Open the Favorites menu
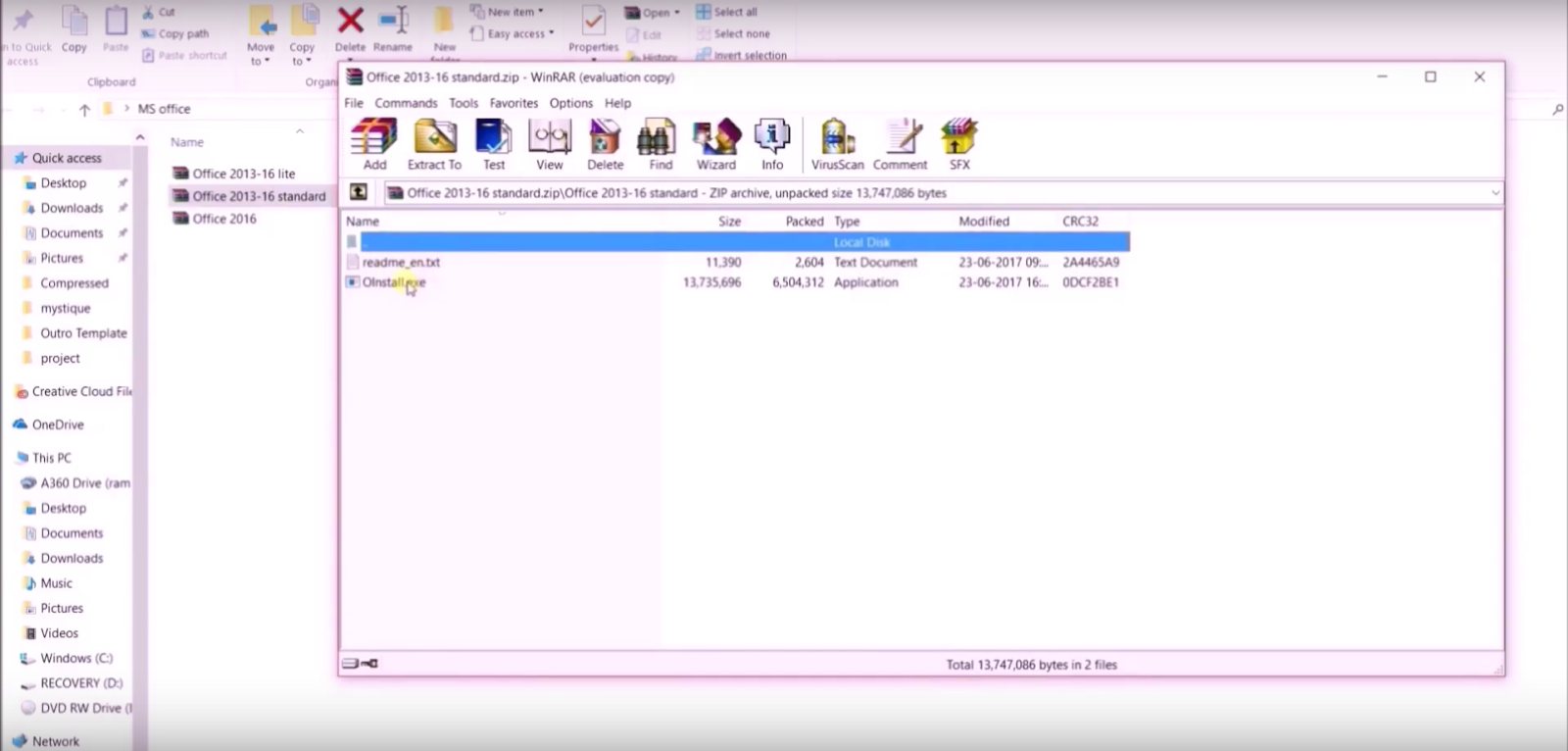Screen dimensions: 1568x751 pos(514,103)
